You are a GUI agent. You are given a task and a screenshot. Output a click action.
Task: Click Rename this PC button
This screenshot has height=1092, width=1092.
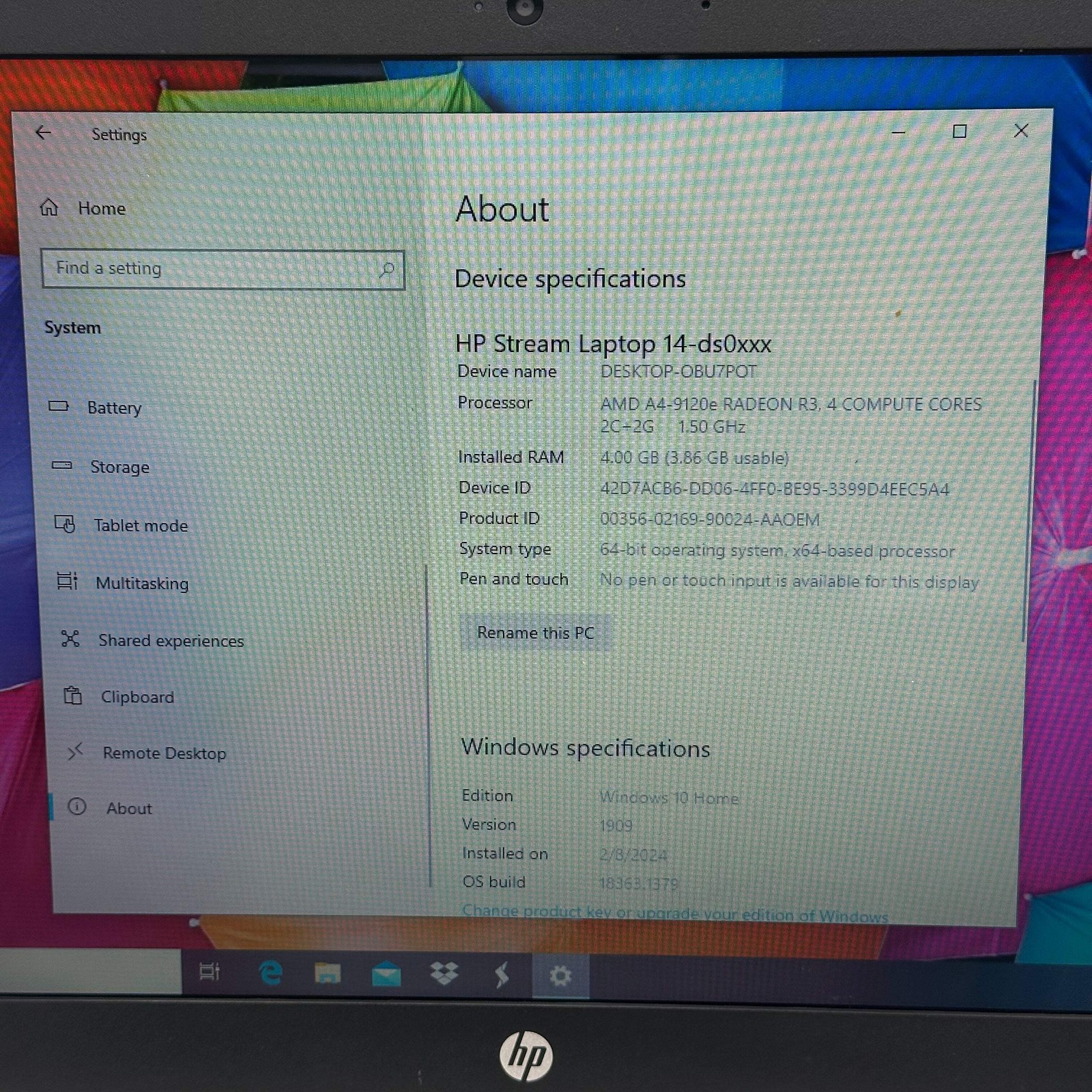(x=535, y=633)
